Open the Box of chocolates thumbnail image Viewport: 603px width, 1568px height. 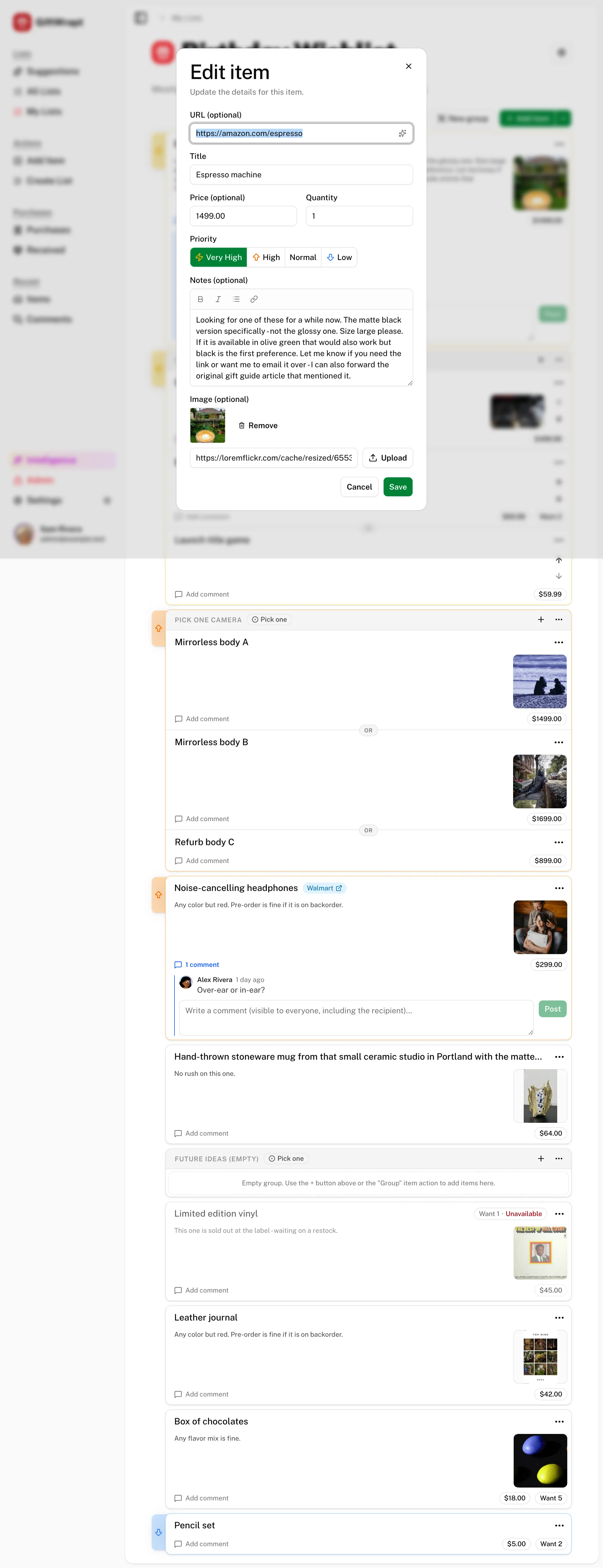pyautogui.click(x=540, y=1461)
